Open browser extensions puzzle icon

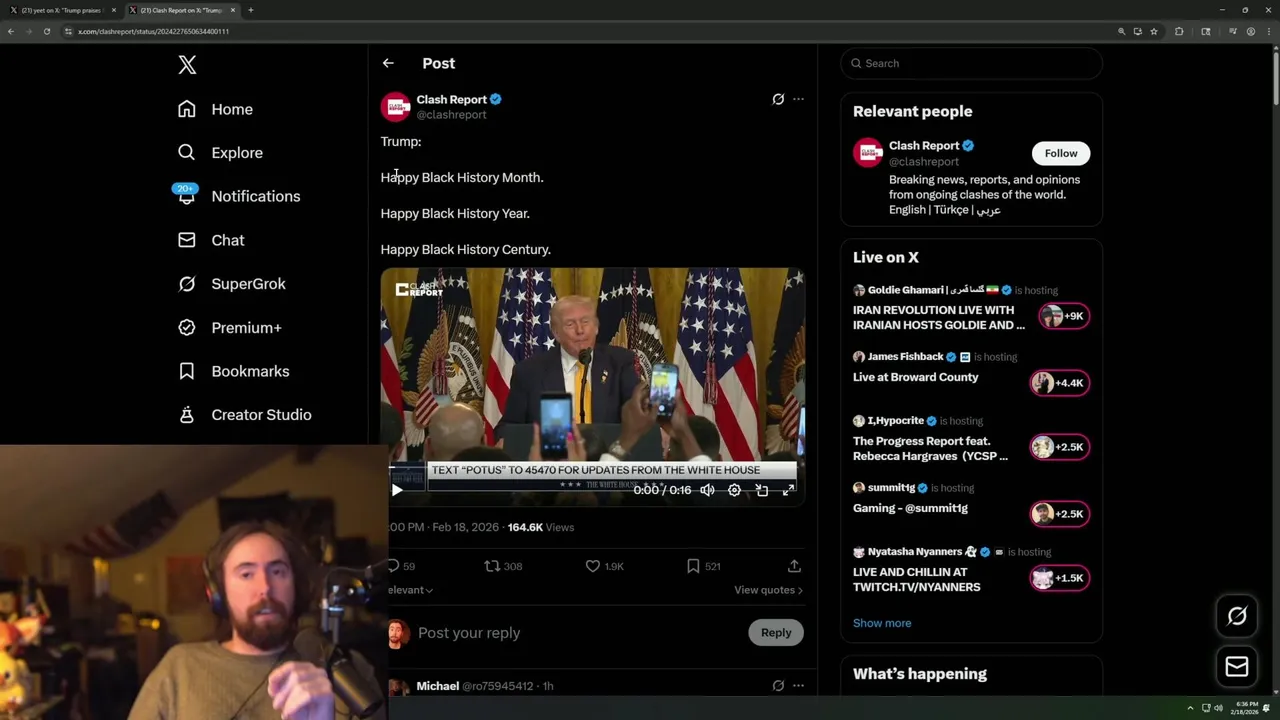point(1179,31)
